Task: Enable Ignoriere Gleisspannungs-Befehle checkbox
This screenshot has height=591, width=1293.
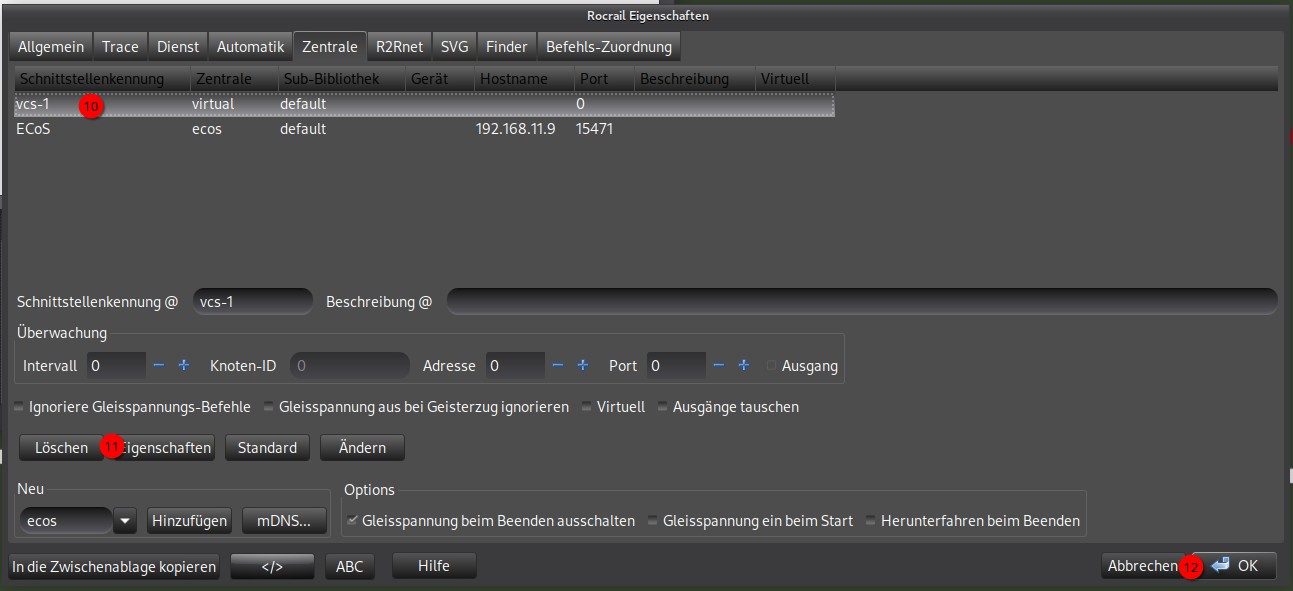Action: pos(20,408)
